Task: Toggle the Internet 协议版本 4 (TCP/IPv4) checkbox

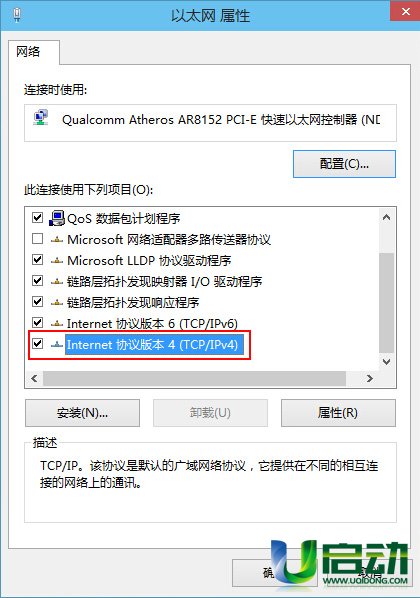Action: pyautogui.click(x=37, y=344)
